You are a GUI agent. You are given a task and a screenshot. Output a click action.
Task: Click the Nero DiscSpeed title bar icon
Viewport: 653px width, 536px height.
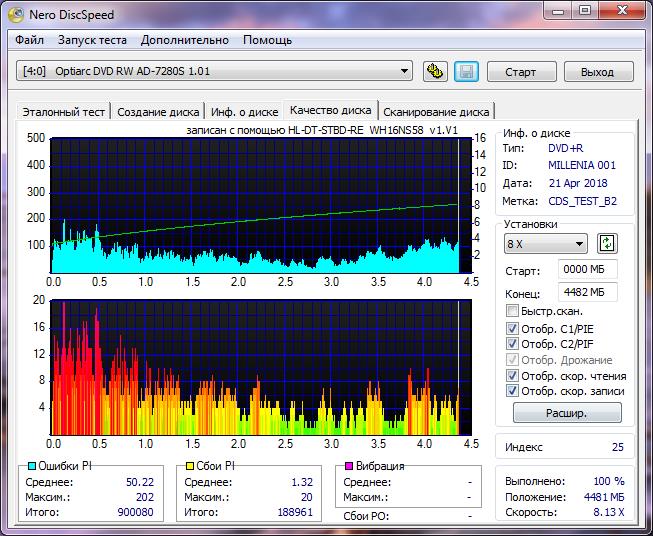point(18,12)
